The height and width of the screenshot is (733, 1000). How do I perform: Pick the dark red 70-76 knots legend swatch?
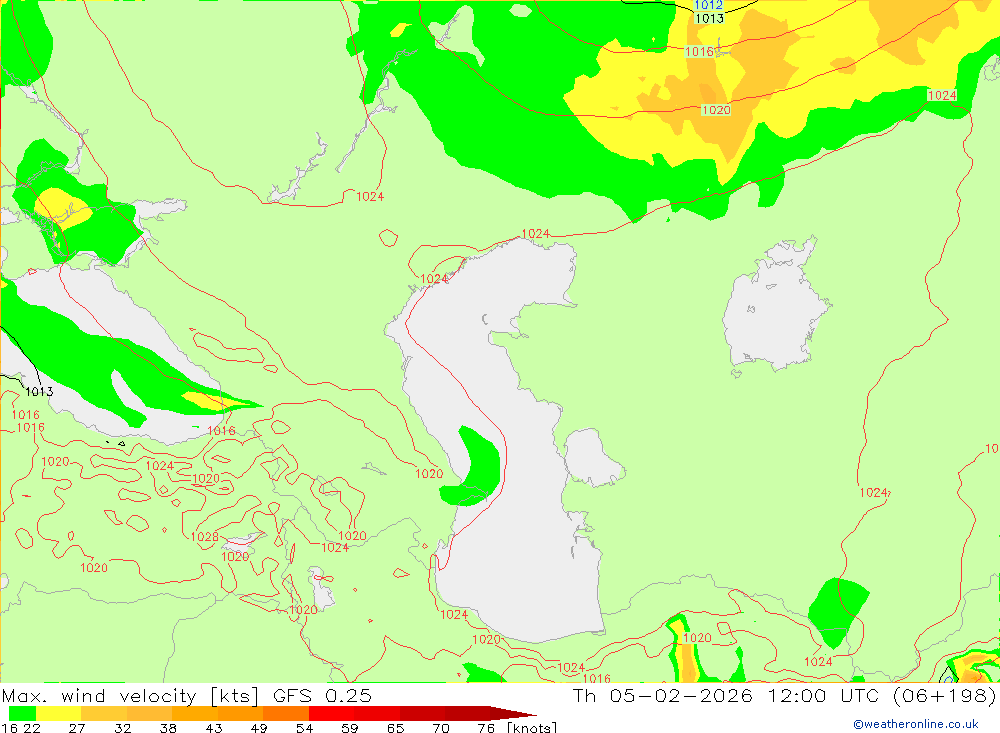pos(467,713)
